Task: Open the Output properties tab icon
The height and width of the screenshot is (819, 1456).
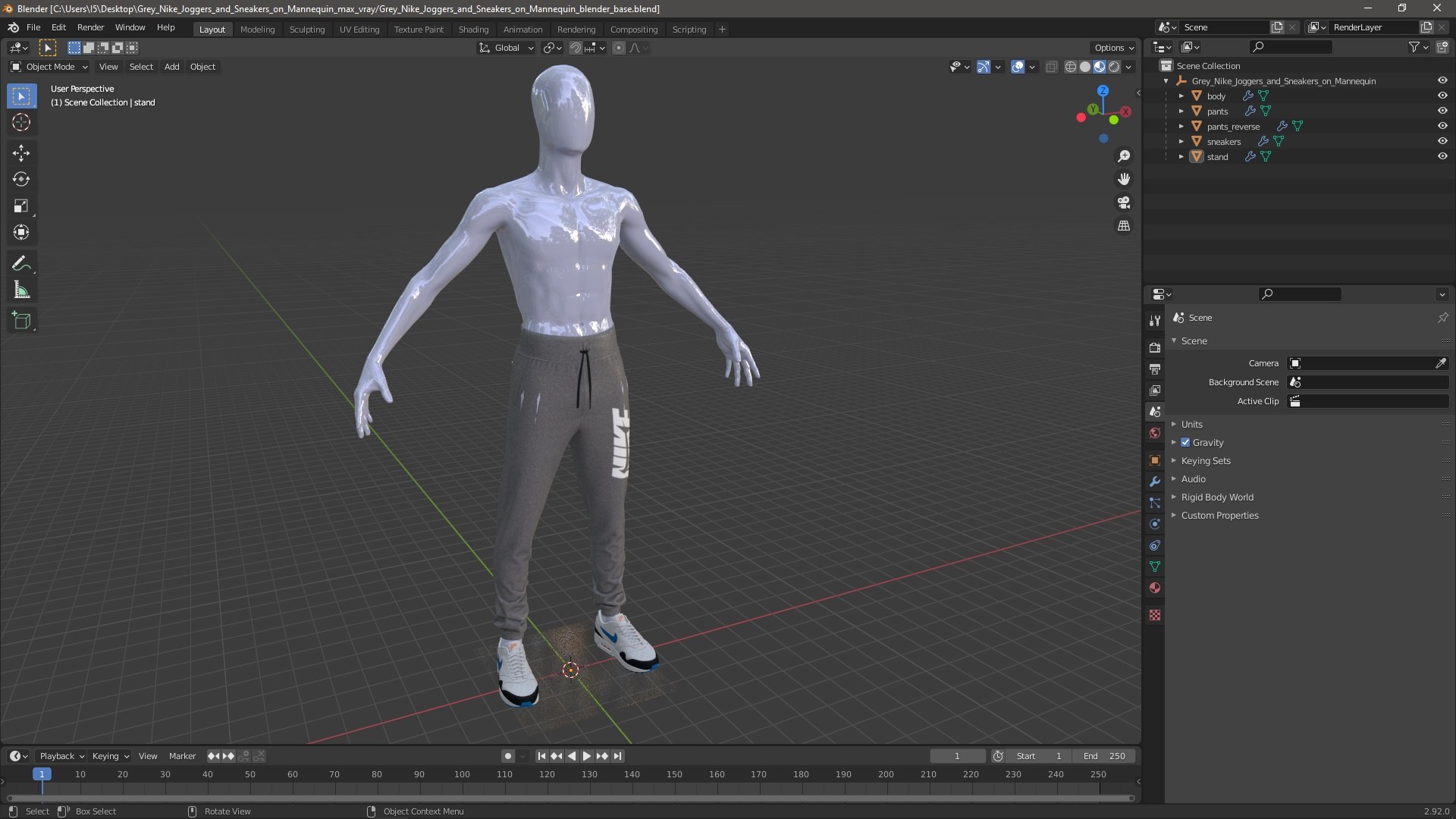Action: point(1155,369)
